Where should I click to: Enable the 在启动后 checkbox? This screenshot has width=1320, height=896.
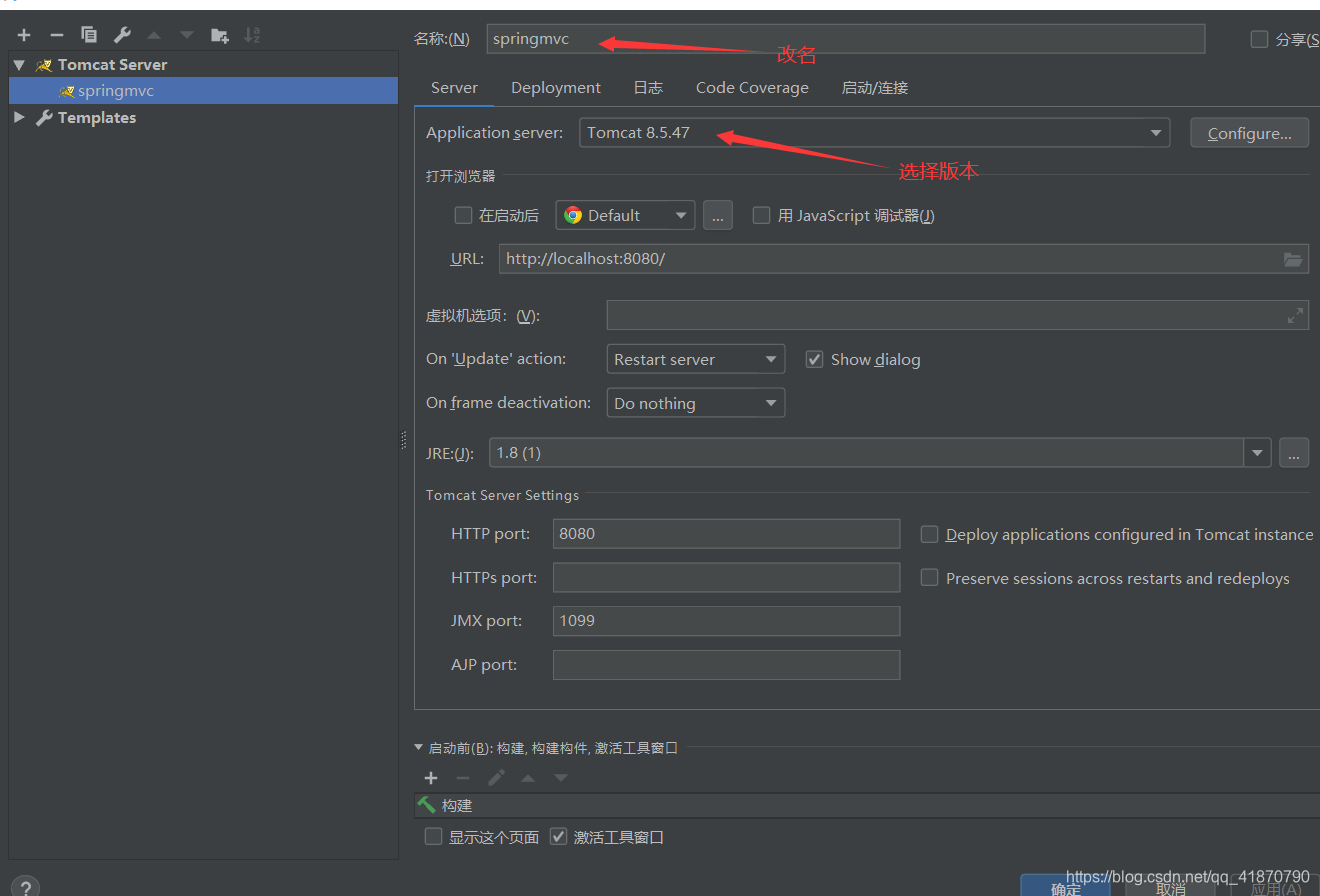463,215
